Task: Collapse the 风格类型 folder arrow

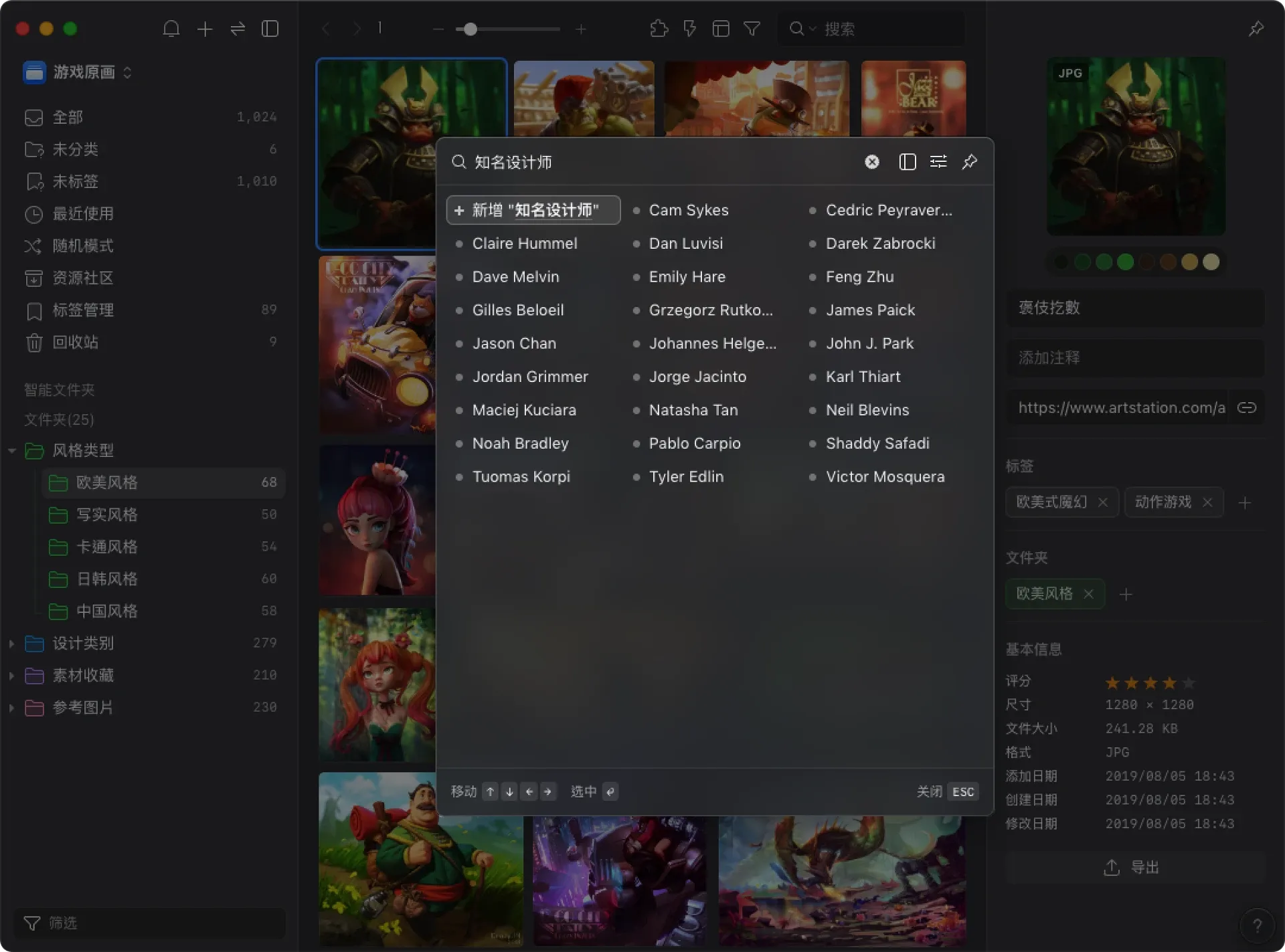Action: 12,450
